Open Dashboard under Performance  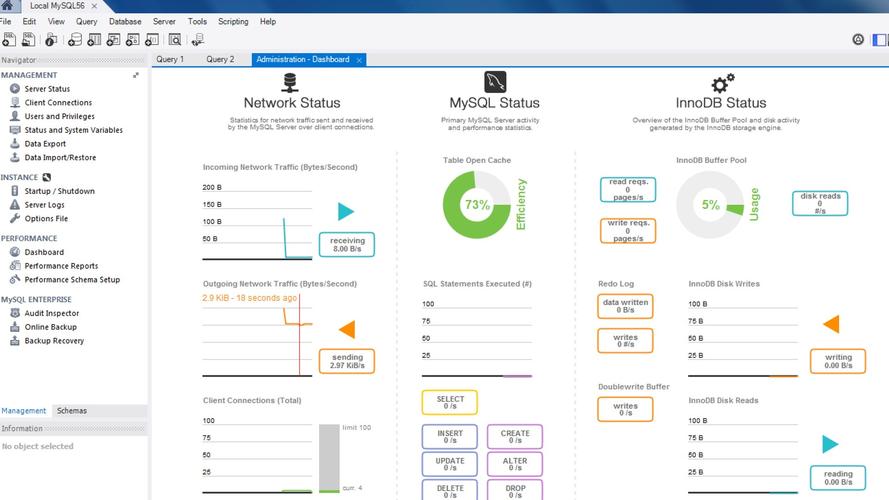(x=44, y=252)
